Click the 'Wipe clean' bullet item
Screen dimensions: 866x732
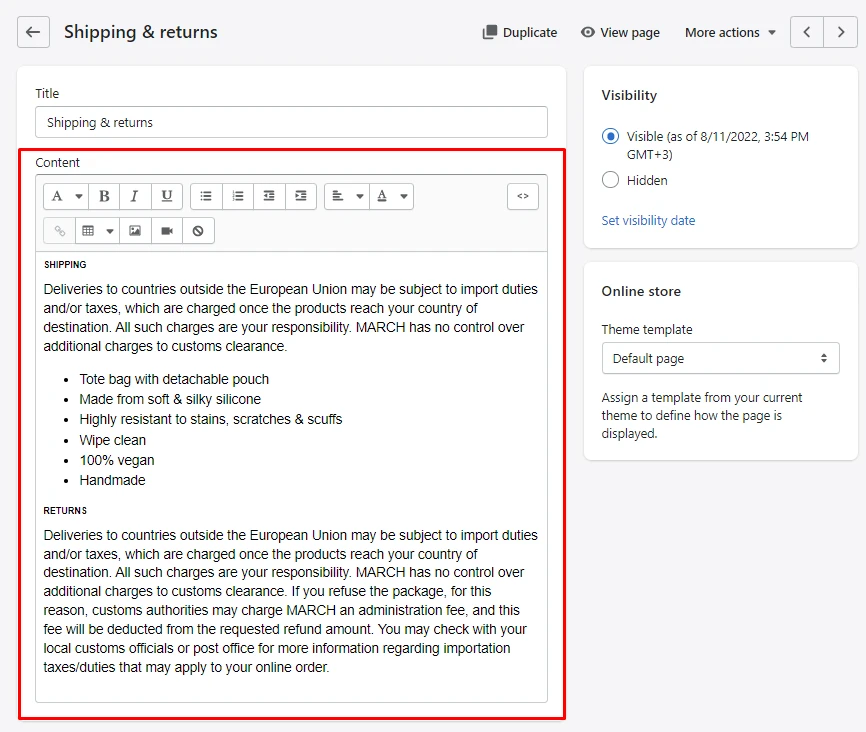click(x=113, y=440)
